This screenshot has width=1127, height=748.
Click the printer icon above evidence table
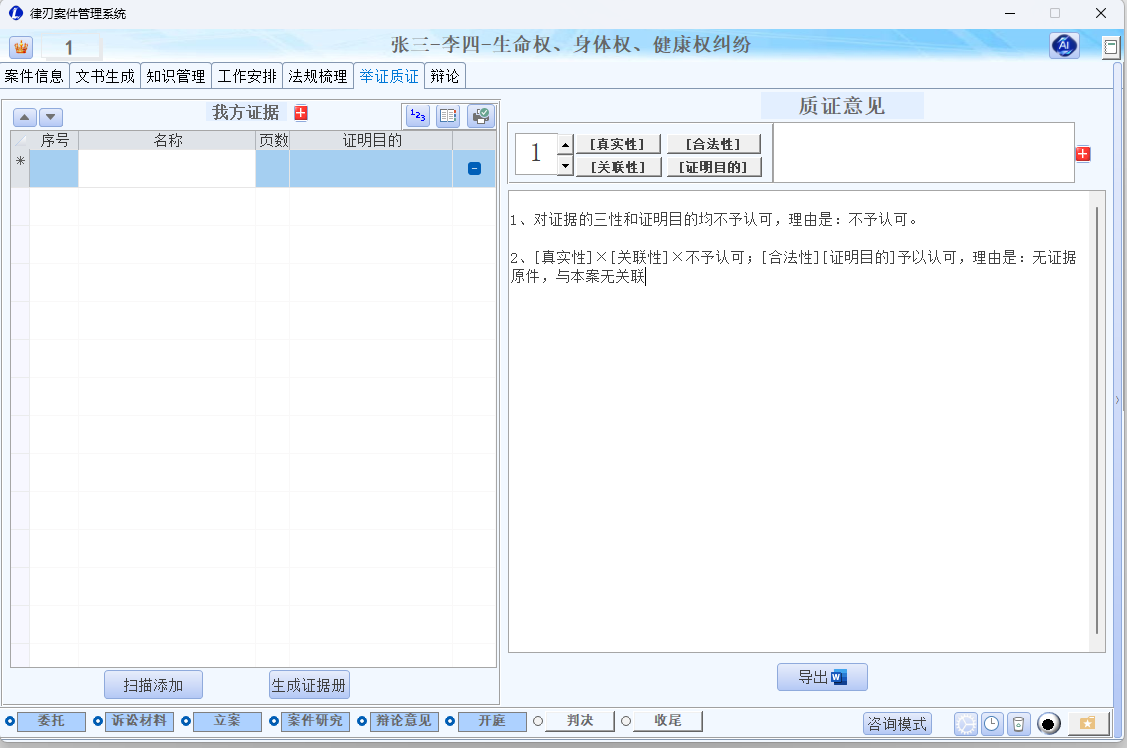pos(481,116)
